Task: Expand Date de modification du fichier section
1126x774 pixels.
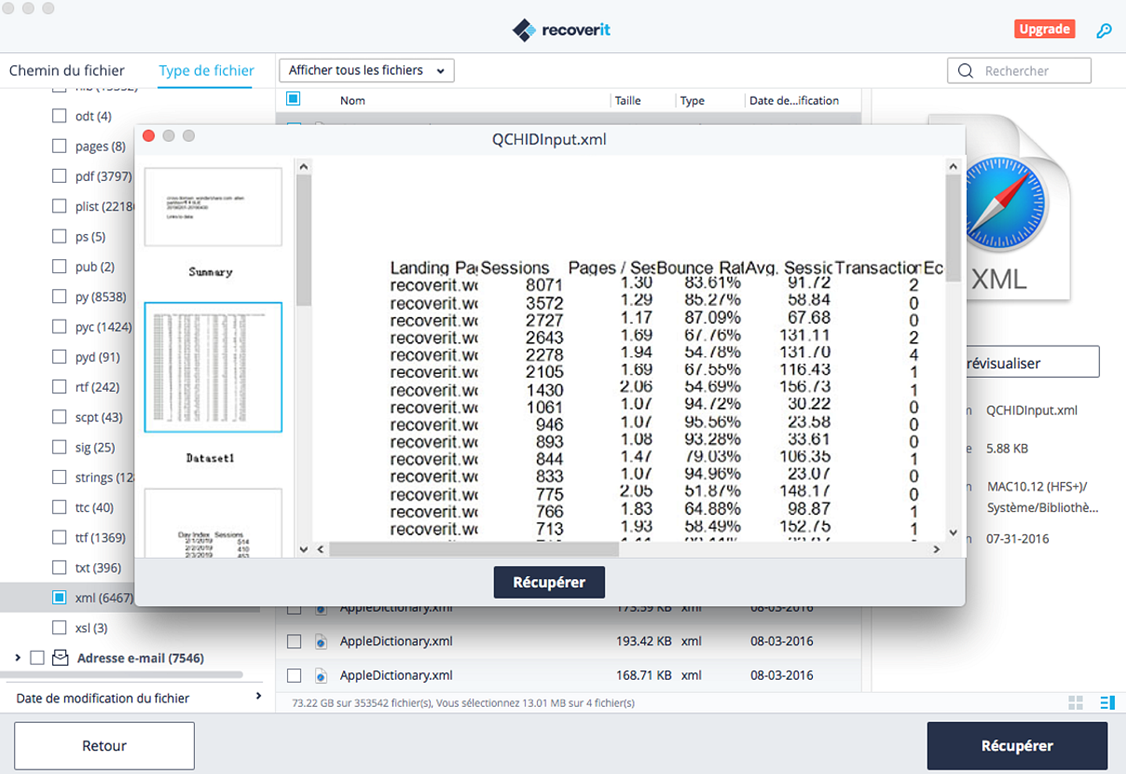Action: pos(259,696)
